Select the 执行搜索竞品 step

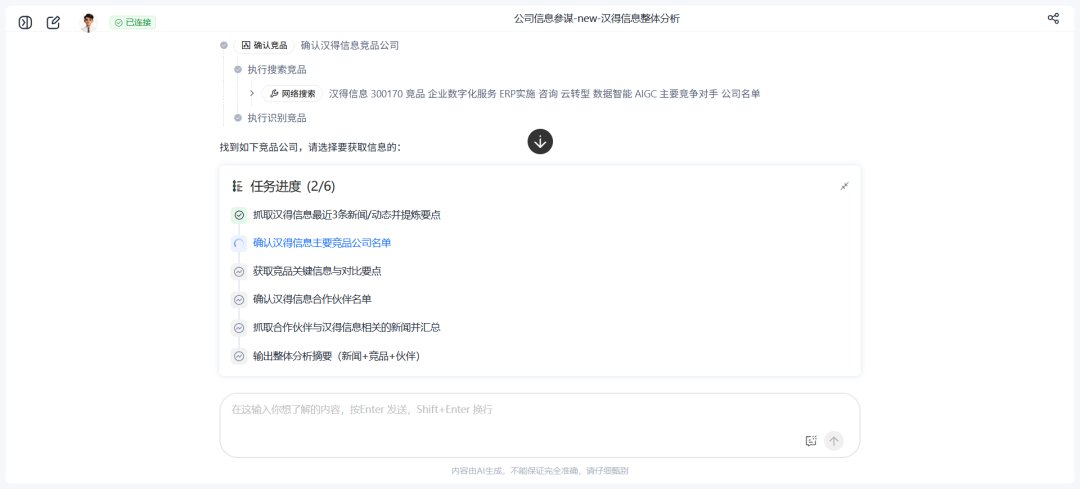point(277,70)
